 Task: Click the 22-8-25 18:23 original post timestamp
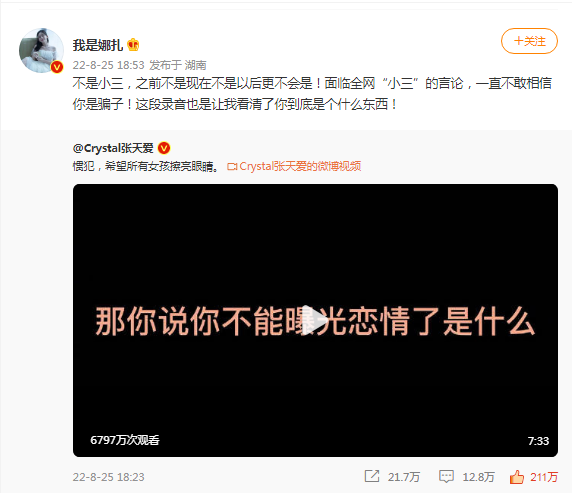[x=108, y=477]
